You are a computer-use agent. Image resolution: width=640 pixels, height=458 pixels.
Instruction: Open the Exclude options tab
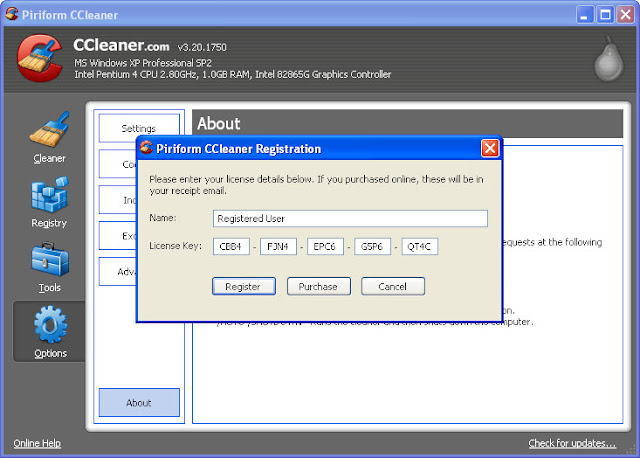pyautogui.click(x=118, y=236)
